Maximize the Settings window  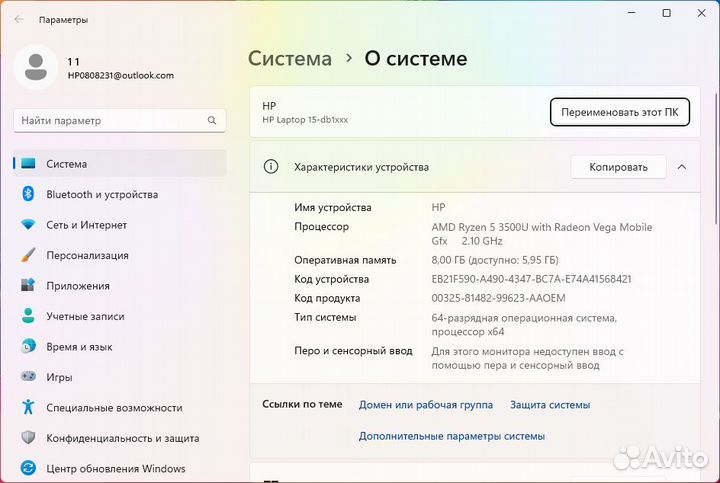tap(666, 13)
